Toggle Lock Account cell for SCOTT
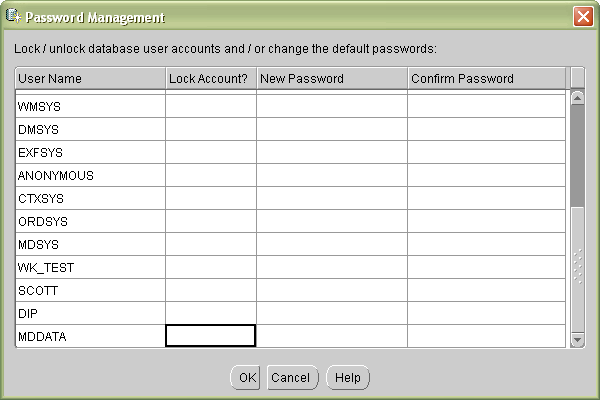 tap(210, 290)
